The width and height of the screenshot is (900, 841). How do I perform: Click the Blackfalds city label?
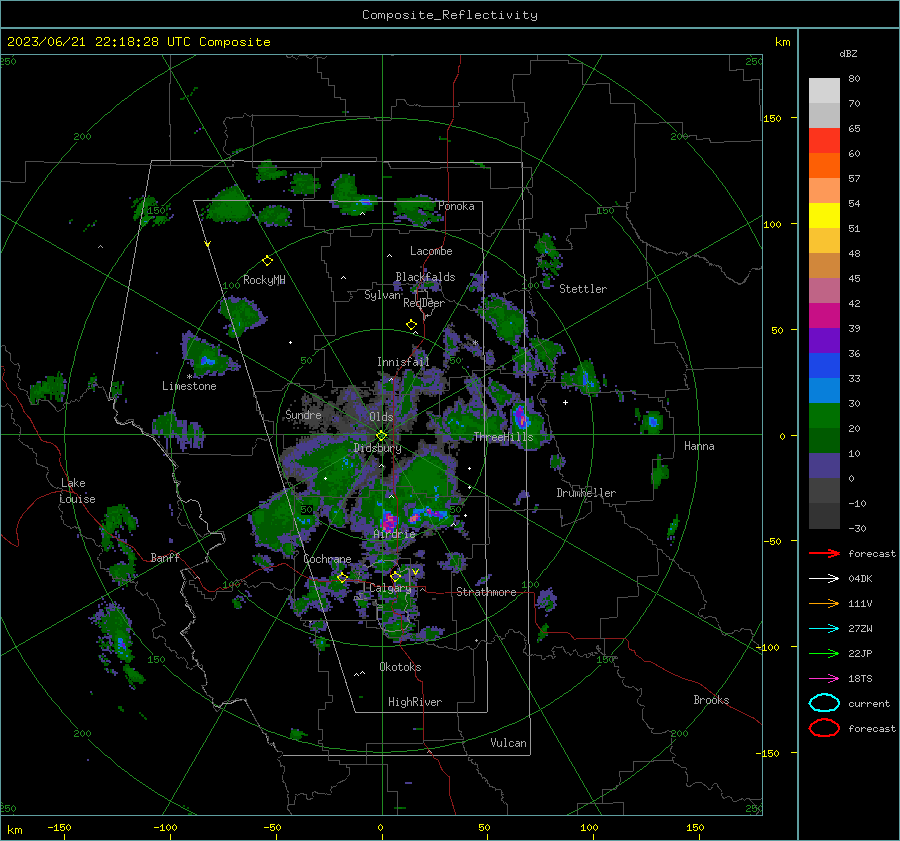(425, 277)
